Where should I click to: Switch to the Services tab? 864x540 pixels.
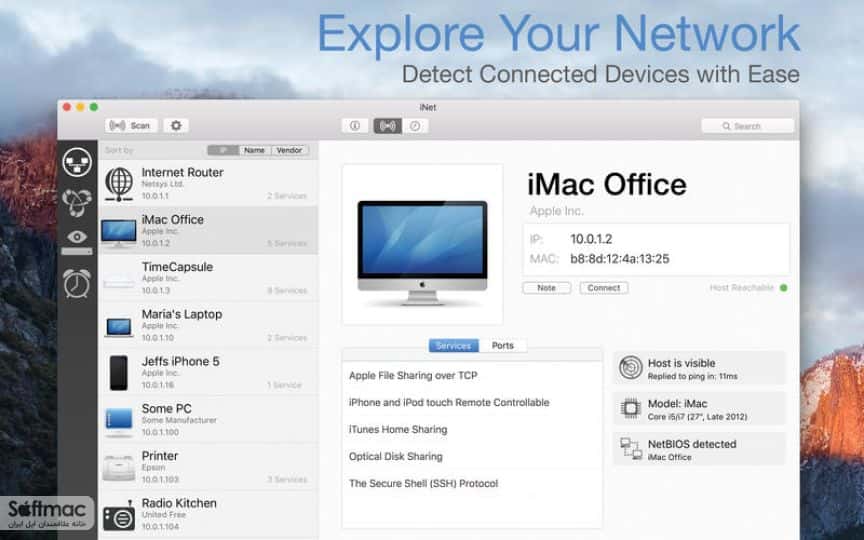coord(453,345)
